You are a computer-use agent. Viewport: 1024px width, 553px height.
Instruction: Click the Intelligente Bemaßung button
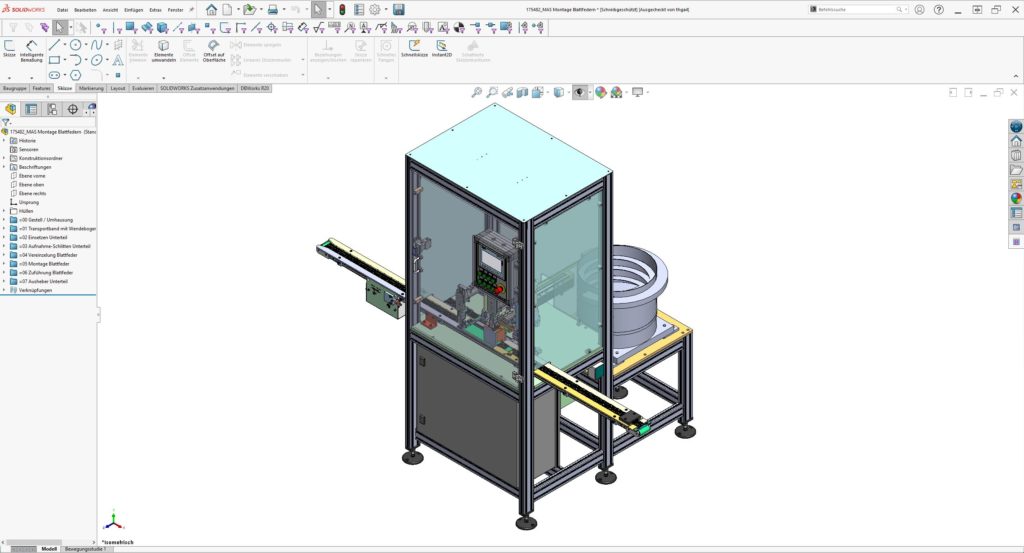pyautogui.click(x=31, y=51)
